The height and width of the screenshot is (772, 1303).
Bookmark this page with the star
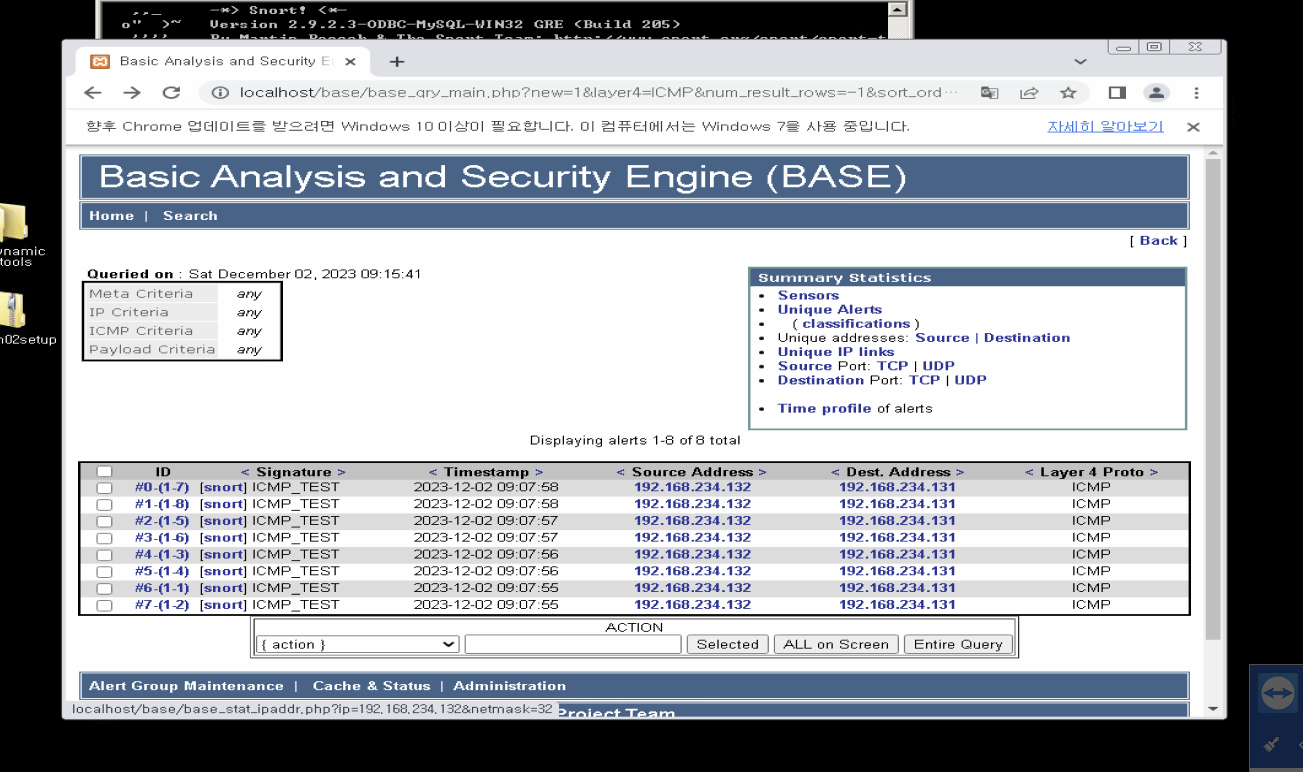pyautogui.click(x=1068, y=93)
